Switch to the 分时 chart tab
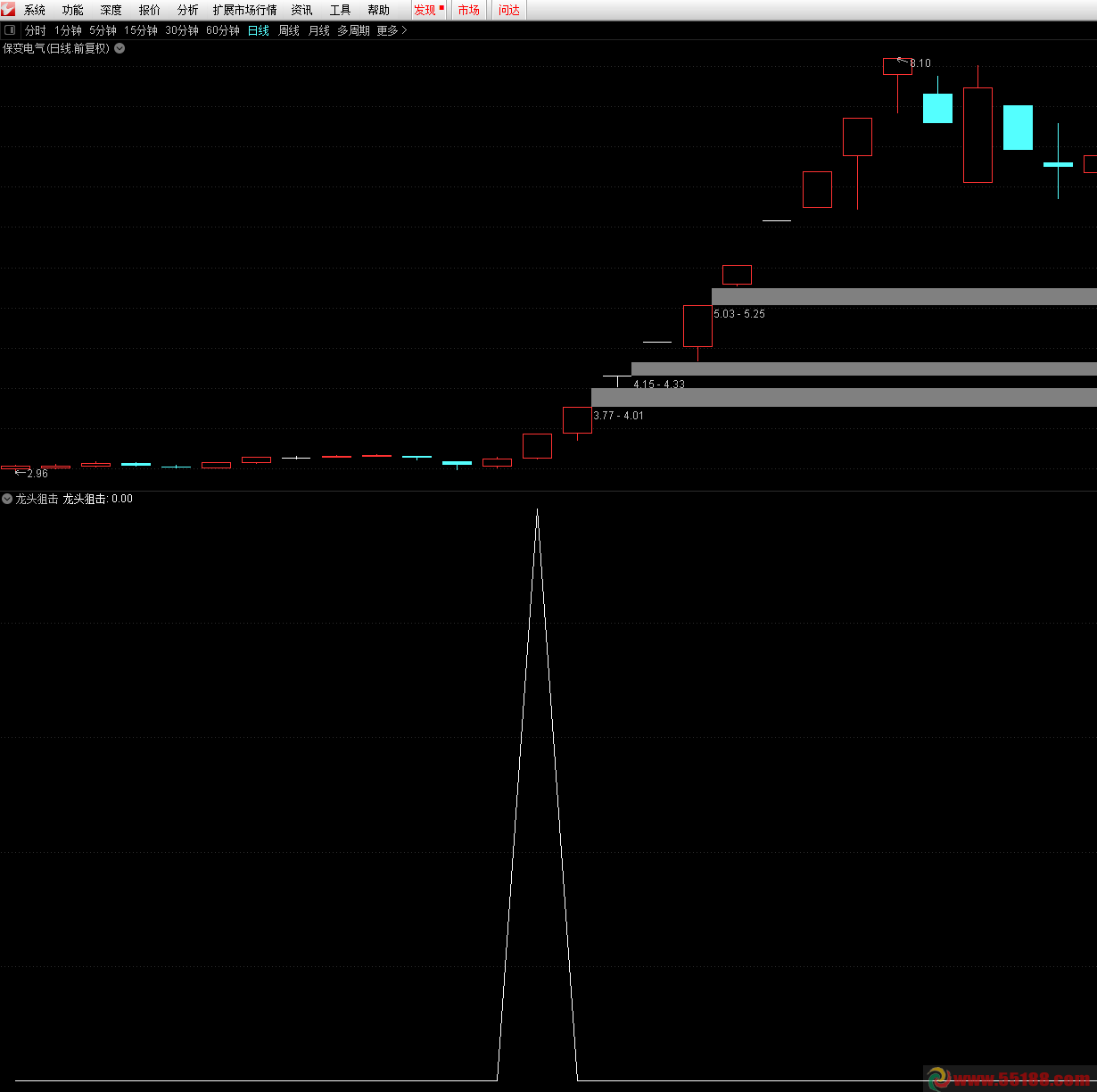The width and height of the screenshot is (1097, 1092). 36,30
